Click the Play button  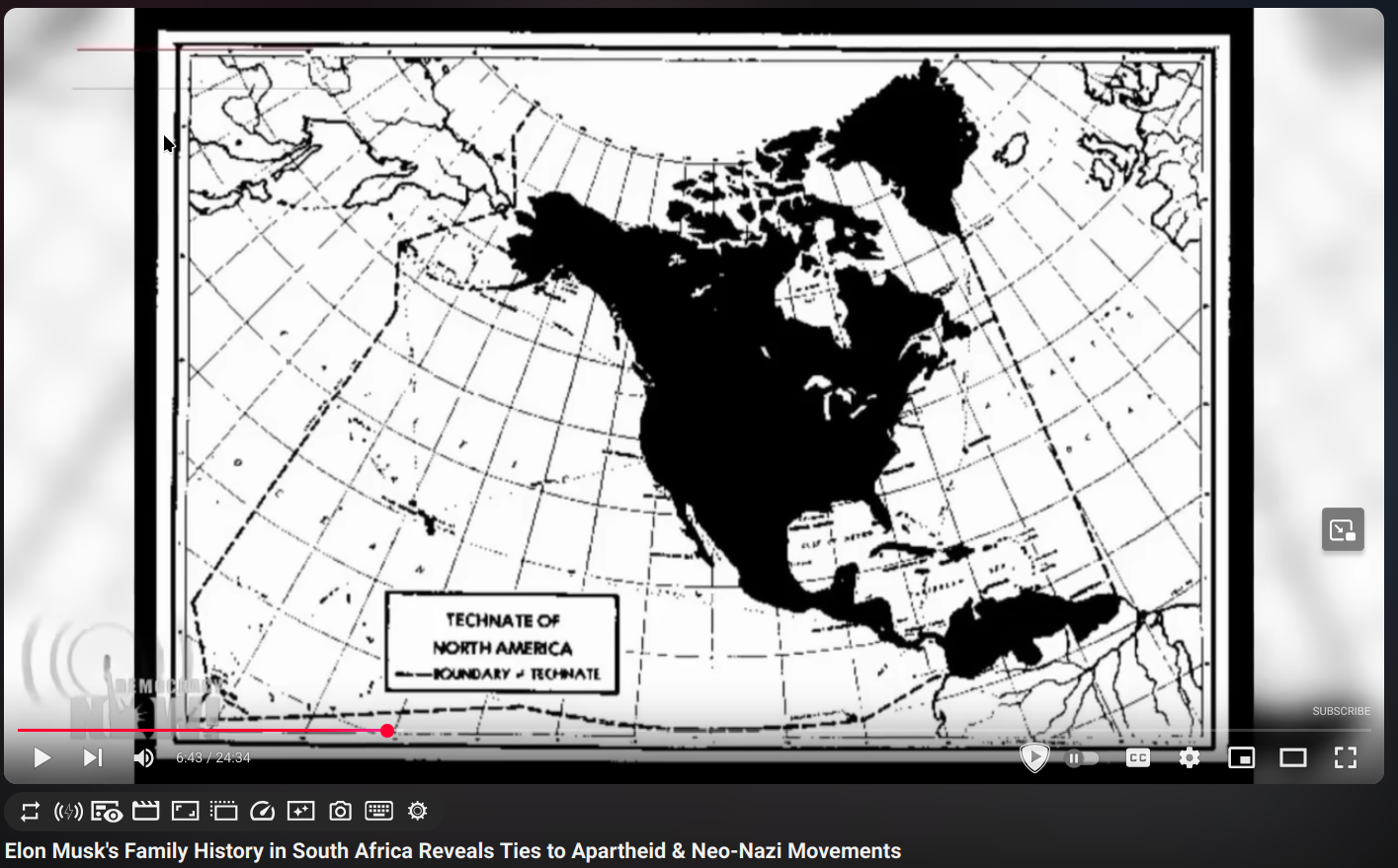[41, 757]
